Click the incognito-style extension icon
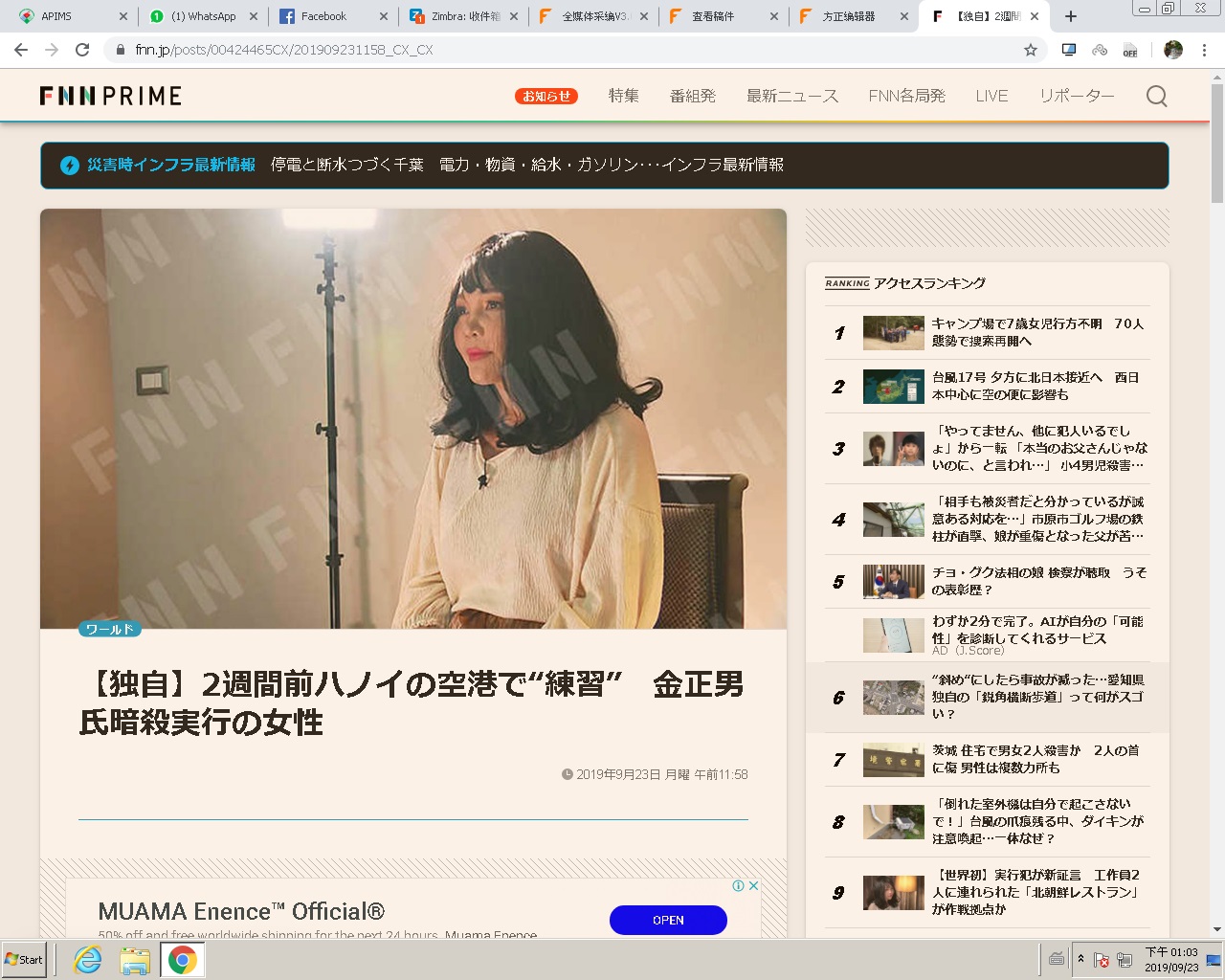Screen dimensions: 1225x980 (x=1100, y=50)
